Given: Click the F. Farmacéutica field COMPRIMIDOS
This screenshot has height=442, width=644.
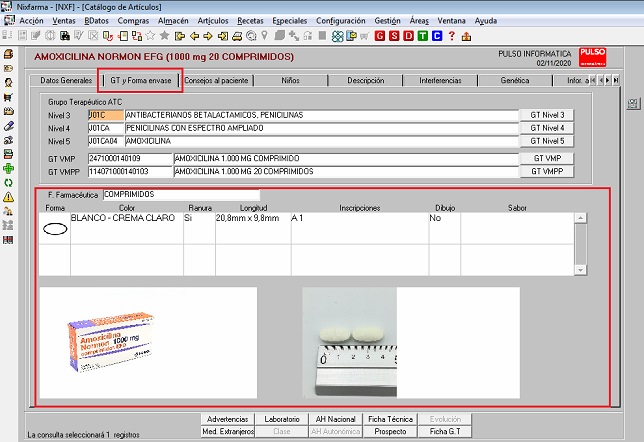Looking at the screenshot, I should coord(181,194).
